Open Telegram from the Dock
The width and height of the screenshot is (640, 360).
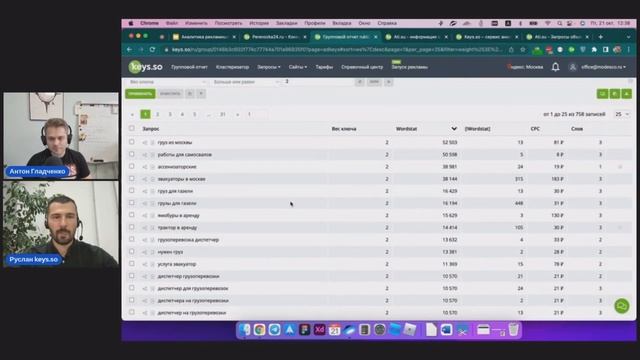pos(274,330)
